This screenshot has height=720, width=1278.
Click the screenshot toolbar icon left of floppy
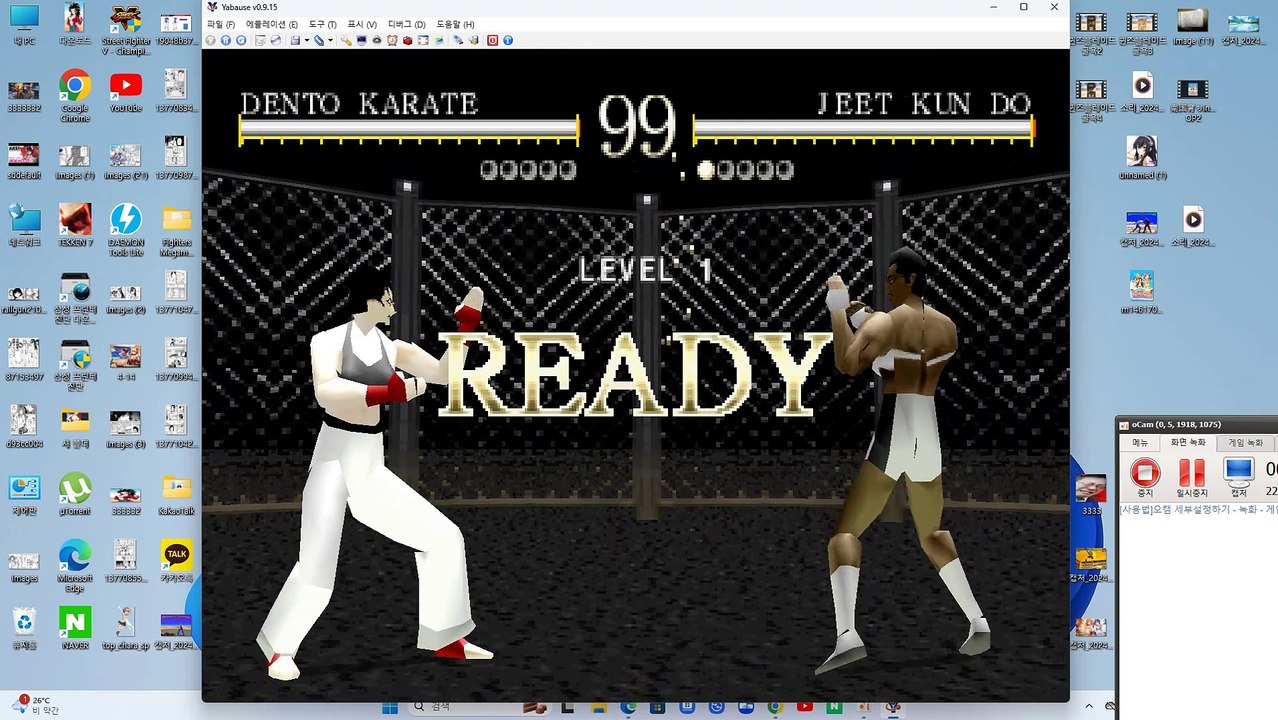point(260,40)
